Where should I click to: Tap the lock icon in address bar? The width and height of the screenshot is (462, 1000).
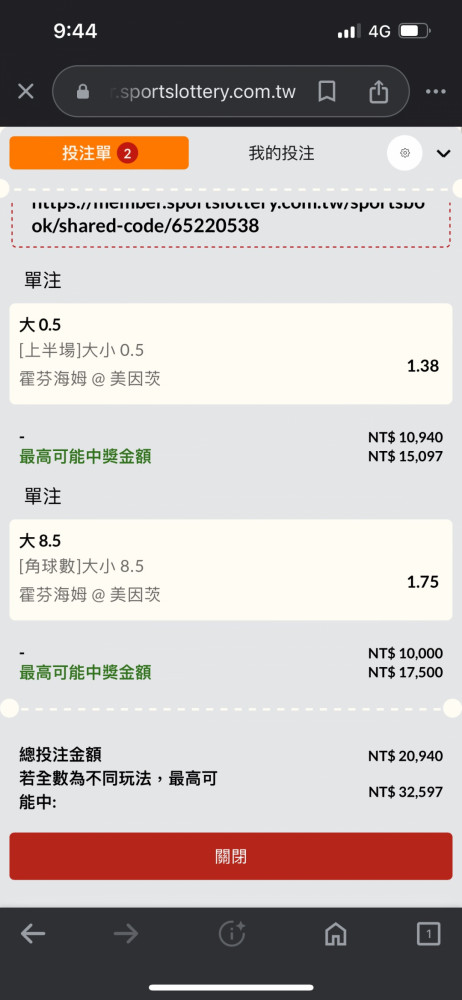click(x=82, y=92)
